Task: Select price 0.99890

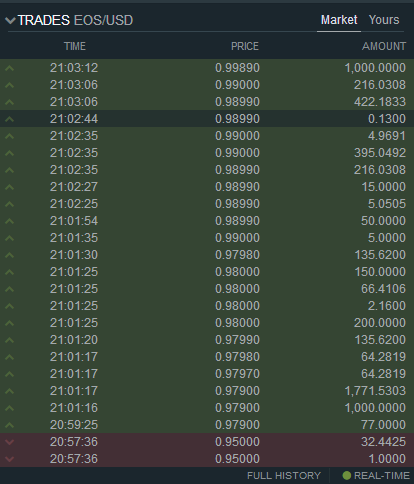Action: pyautogui.click(x=237, y=68)
